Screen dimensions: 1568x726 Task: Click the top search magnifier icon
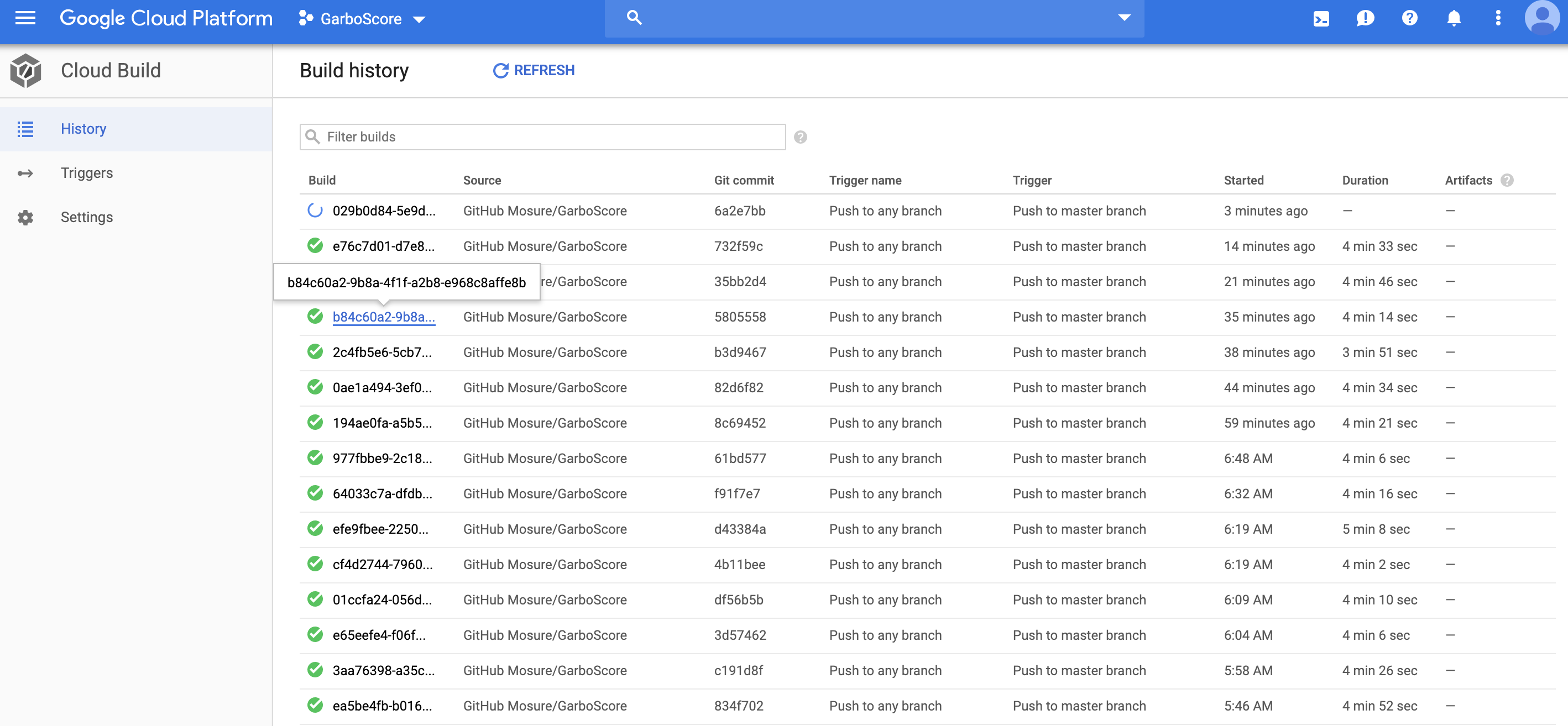[634, 18]
